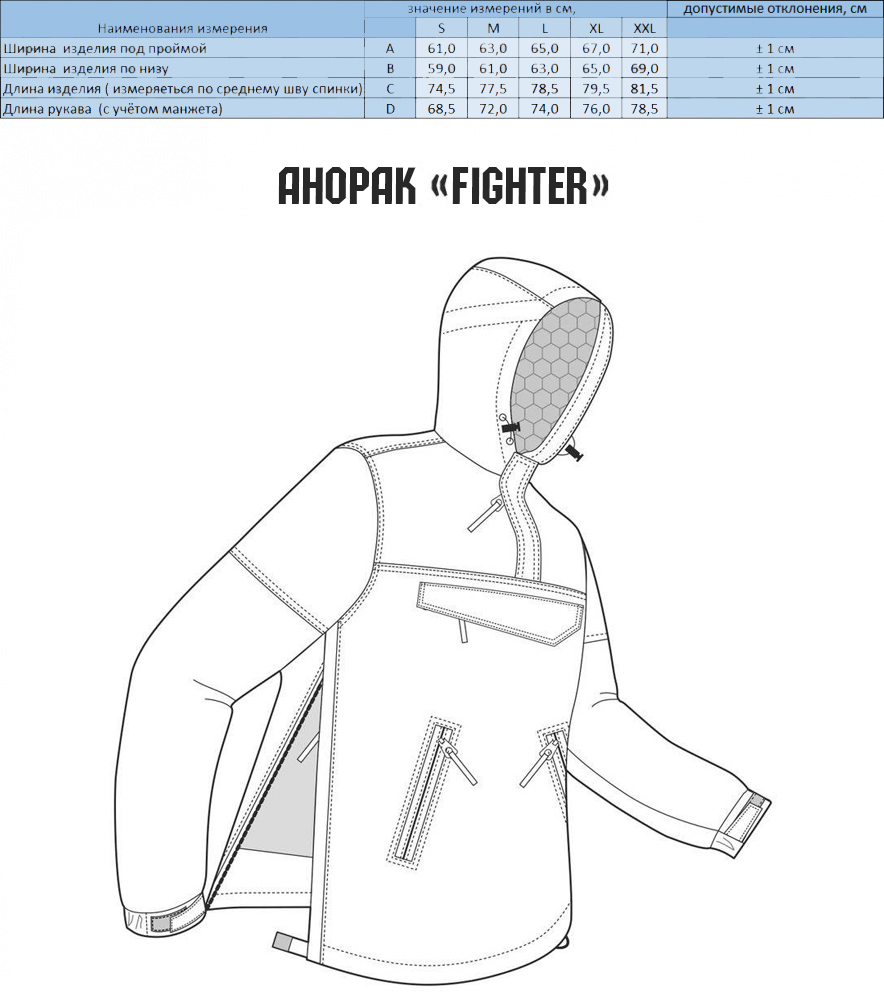Screen dimensions: 884x1000
Task: Select the S size column header
Action: (441, 28)
